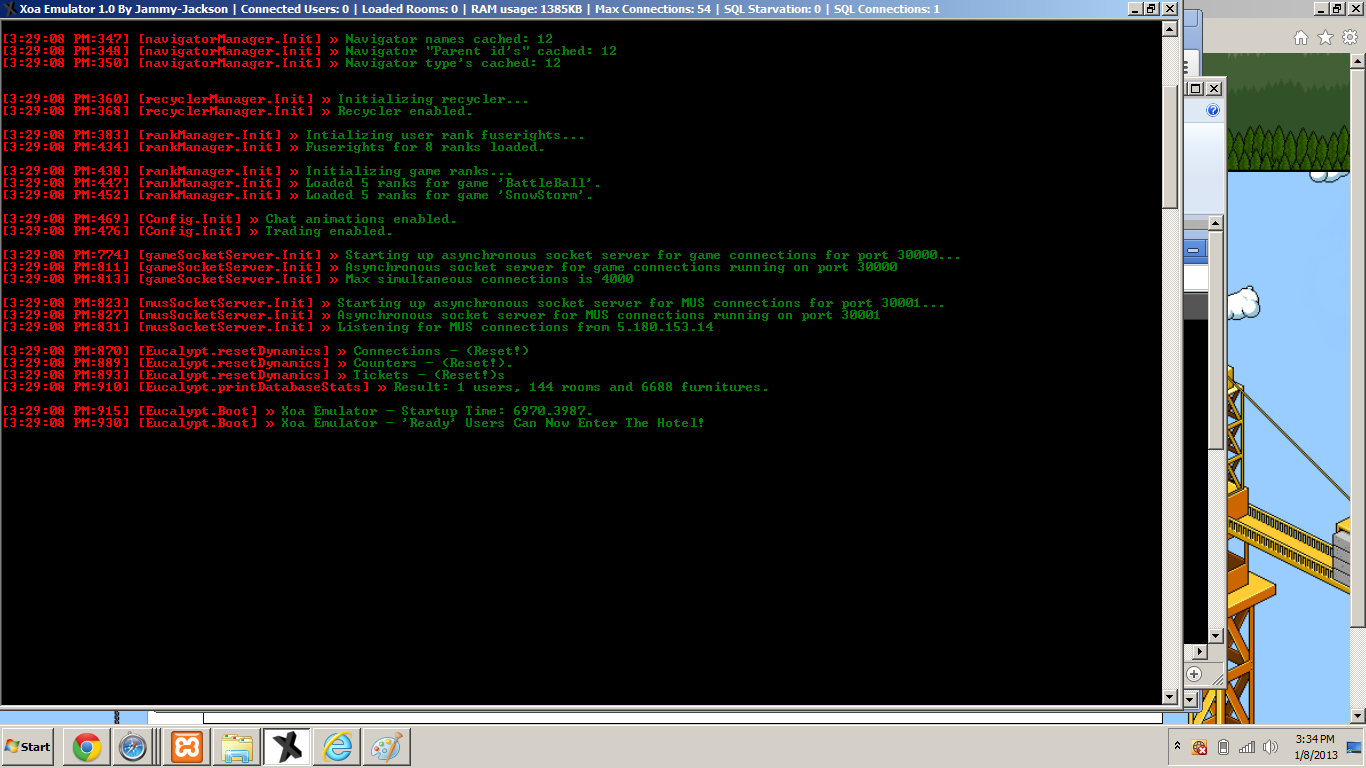This screenshot has height=768, width=1366.
Task: Click the battery tray icon
Action: point(1223,747)
